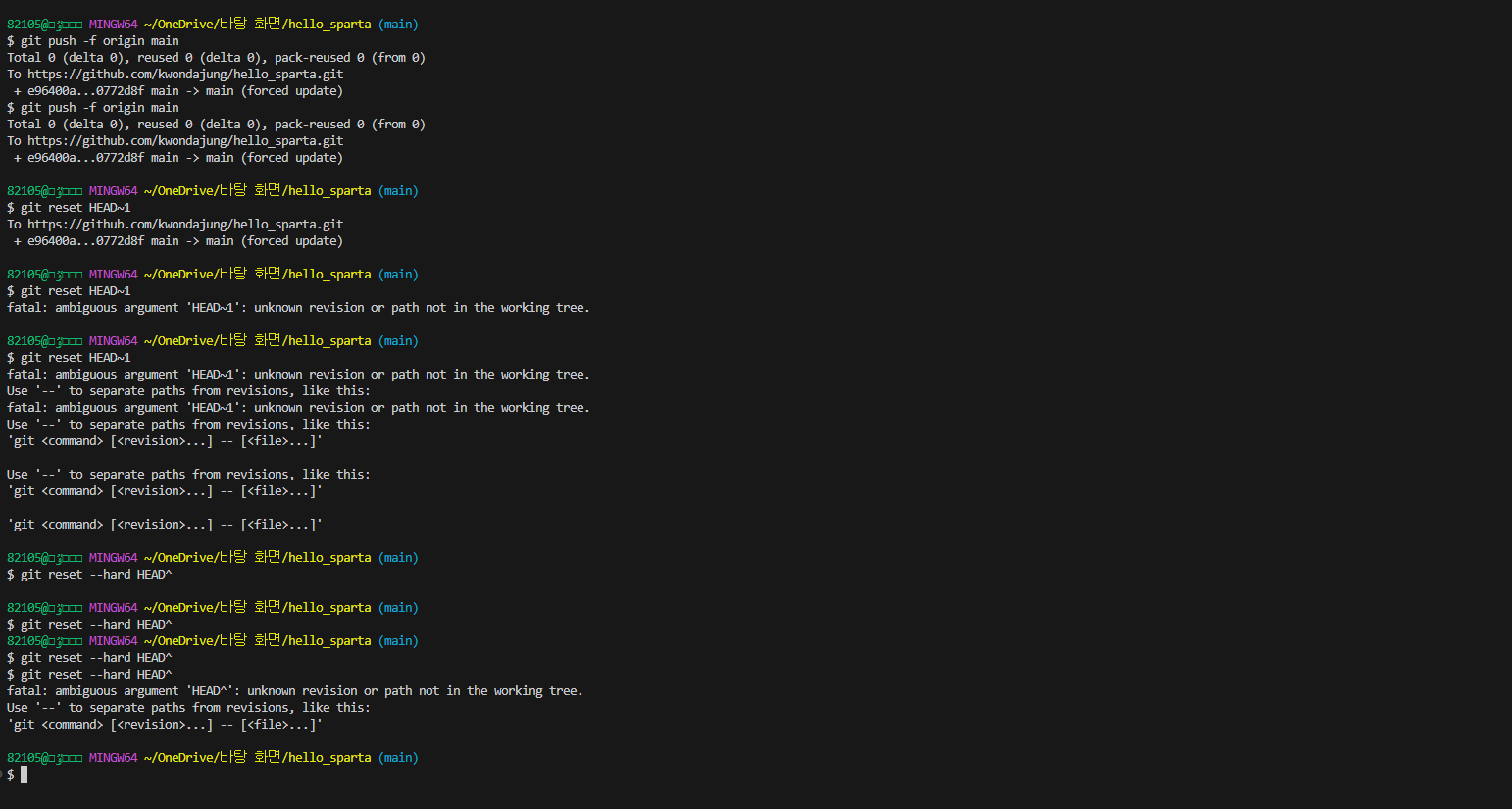Click the dollar sign of the empty last prompt
This screenshot has height=809, width=1512.
[x=11, y=775]
